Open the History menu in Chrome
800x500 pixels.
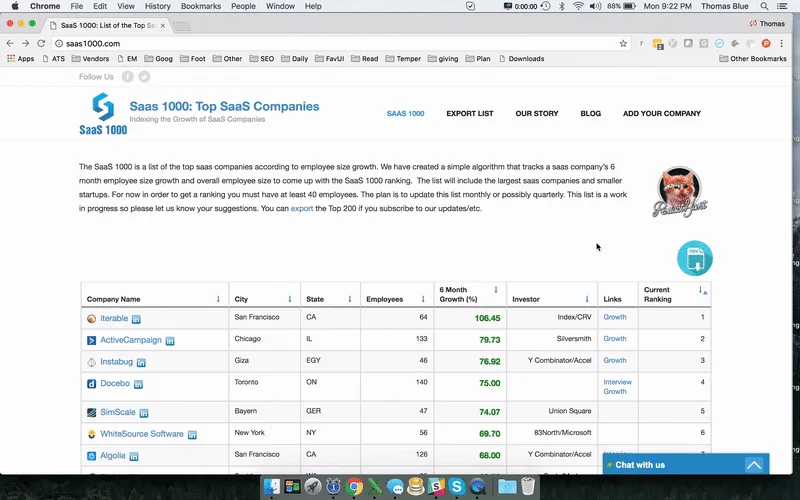[158, 6]
